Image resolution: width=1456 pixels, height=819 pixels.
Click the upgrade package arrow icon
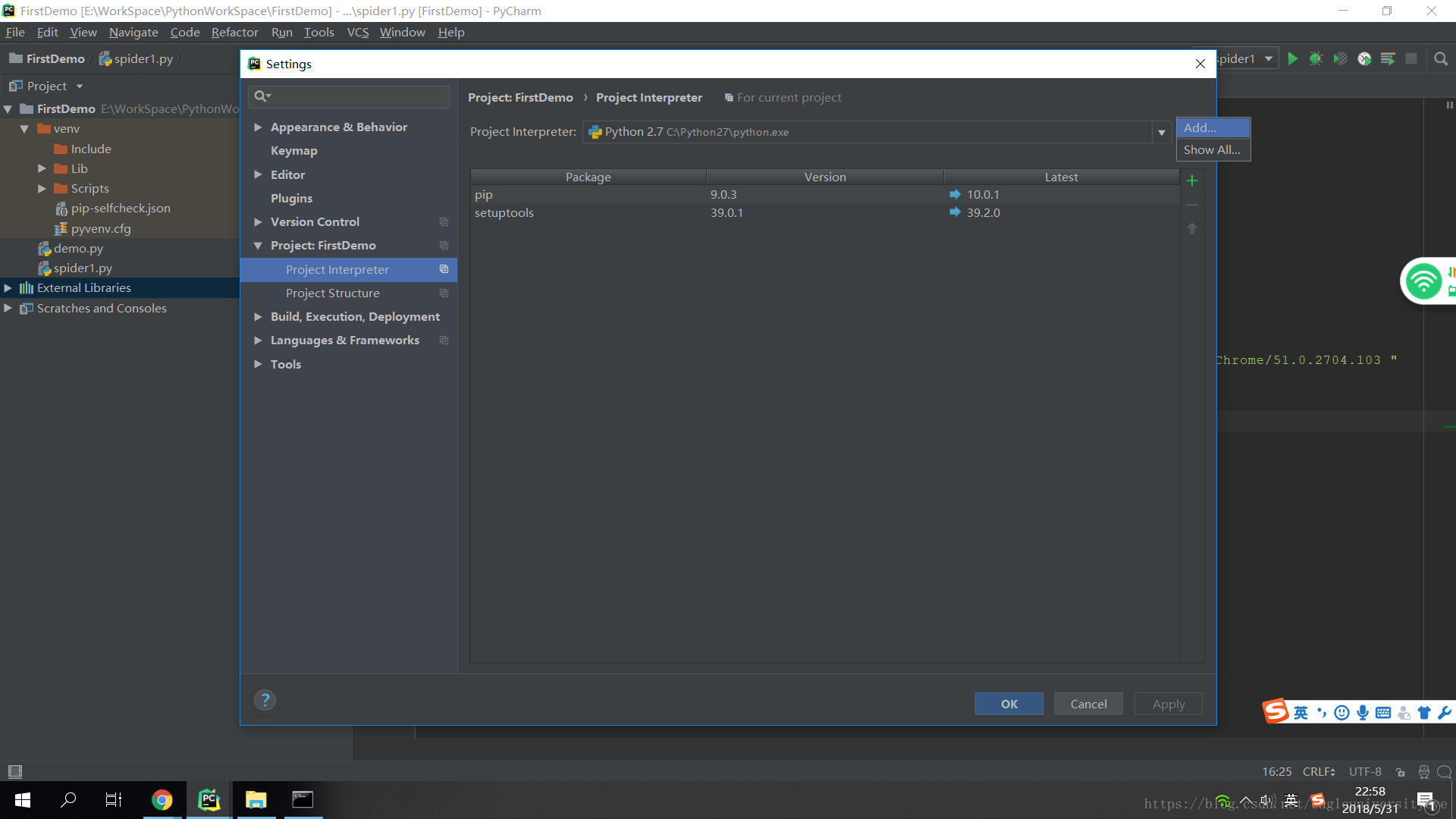[x=1192, y=228]
